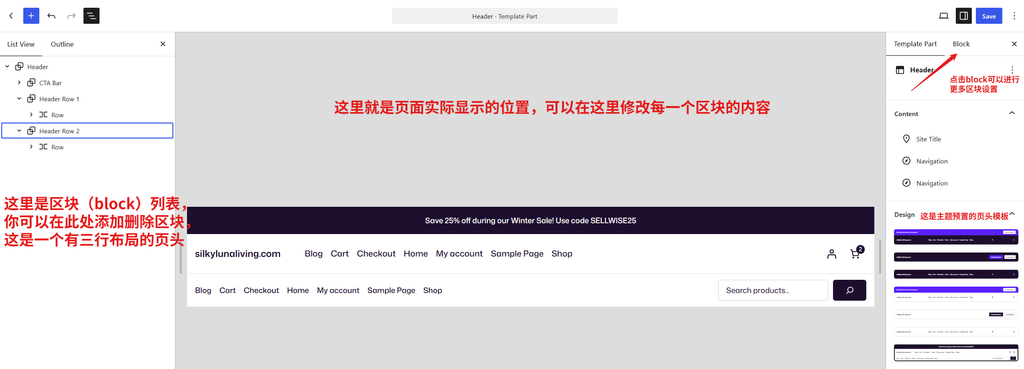1024x369 pixels.
Task: Click the silkylunaliving.com site title
Action: (x=238, y=254)
